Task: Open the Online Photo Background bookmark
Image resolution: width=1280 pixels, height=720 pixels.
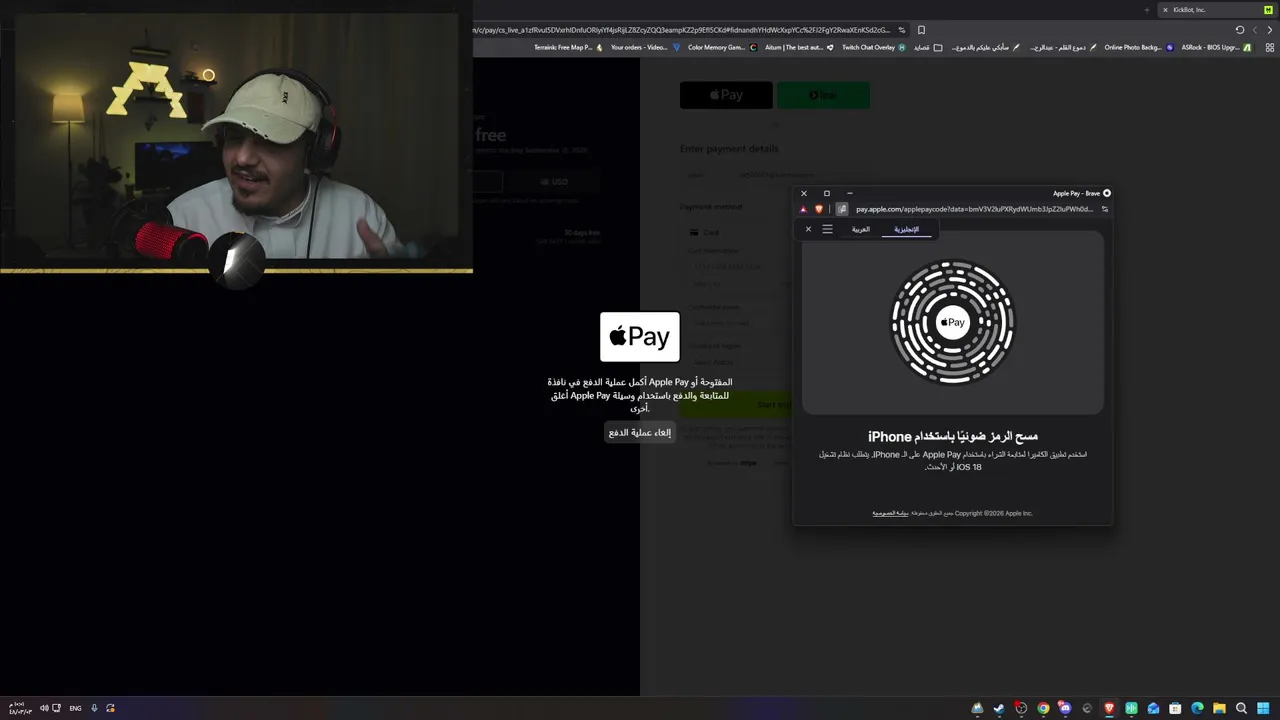Action: pos(1138,47)
